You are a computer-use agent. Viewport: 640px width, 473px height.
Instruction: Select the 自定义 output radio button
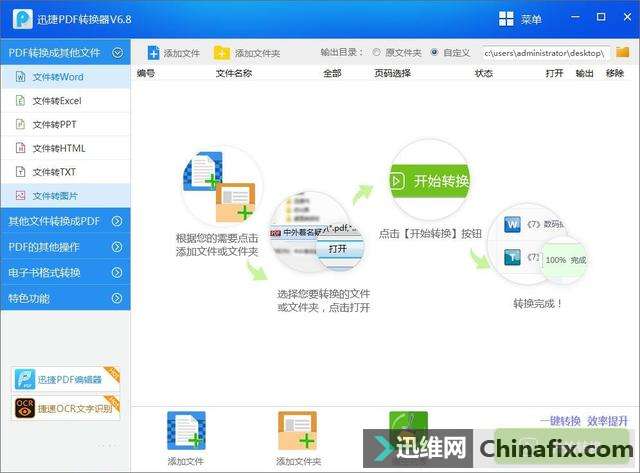(435, 52)
